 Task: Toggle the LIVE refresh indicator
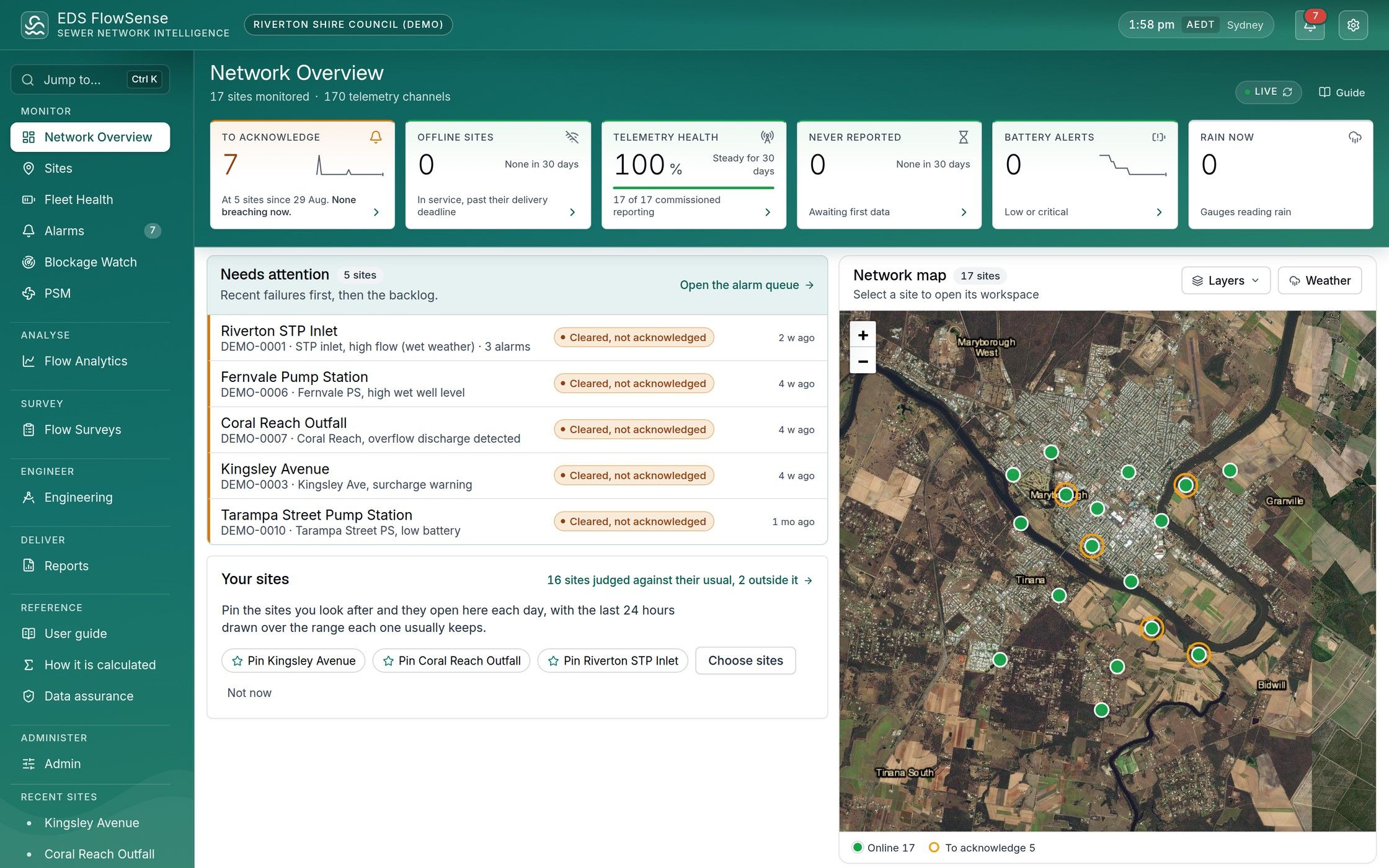[x=1268, y=92]
